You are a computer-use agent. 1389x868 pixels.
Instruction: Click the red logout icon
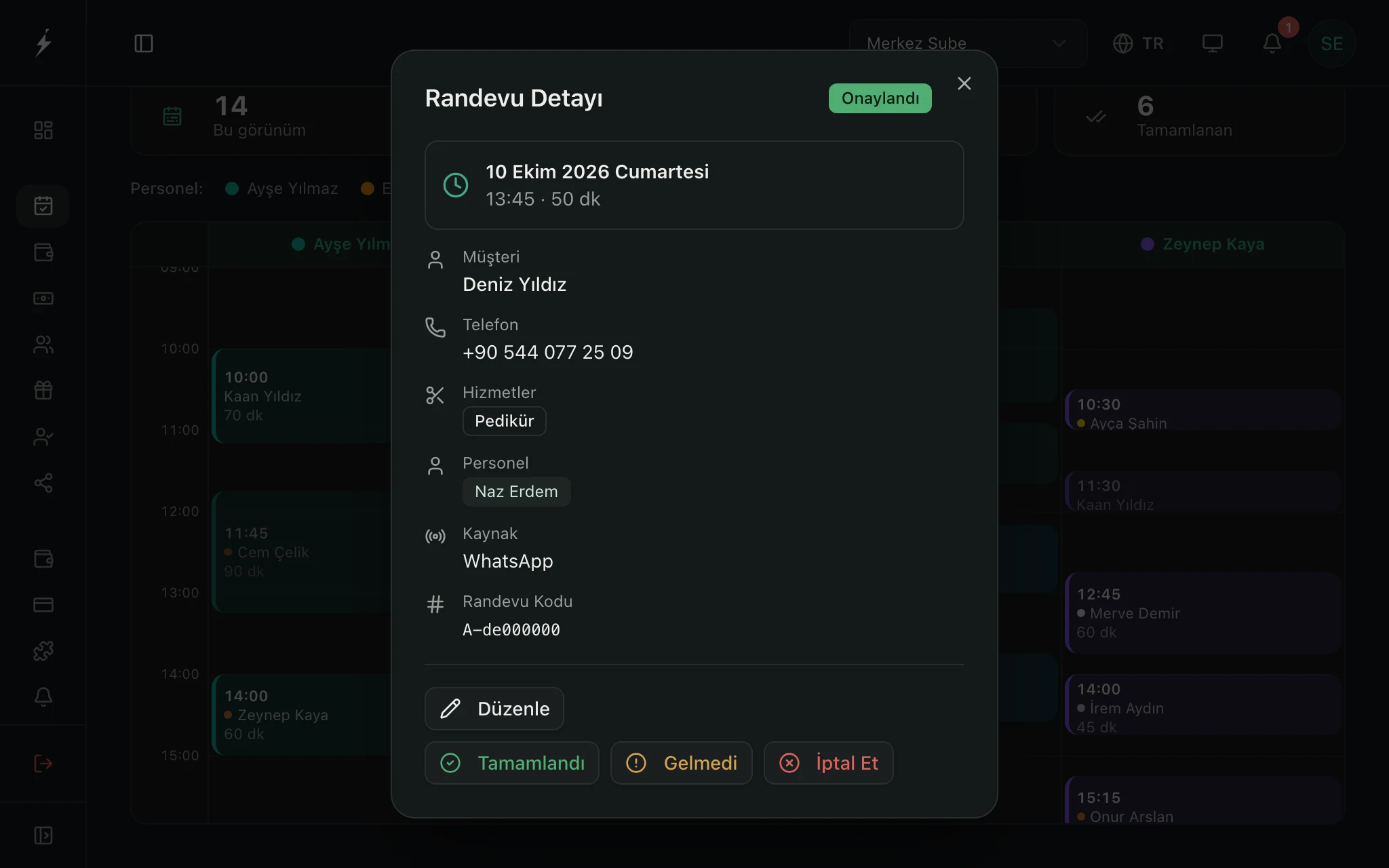click(x=43, y=764)
